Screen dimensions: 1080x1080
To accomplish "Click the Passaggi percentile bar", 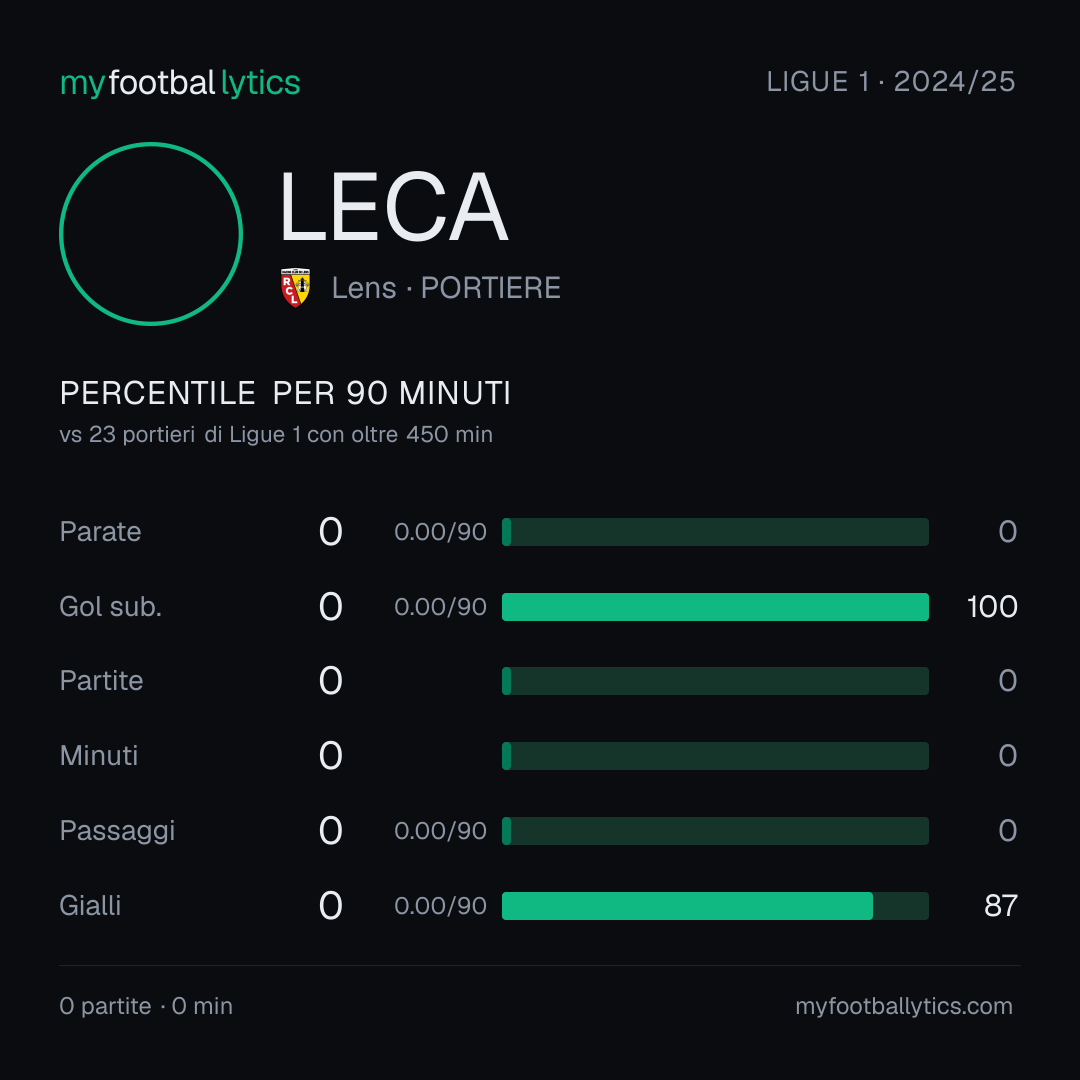I will click(715, 831).
